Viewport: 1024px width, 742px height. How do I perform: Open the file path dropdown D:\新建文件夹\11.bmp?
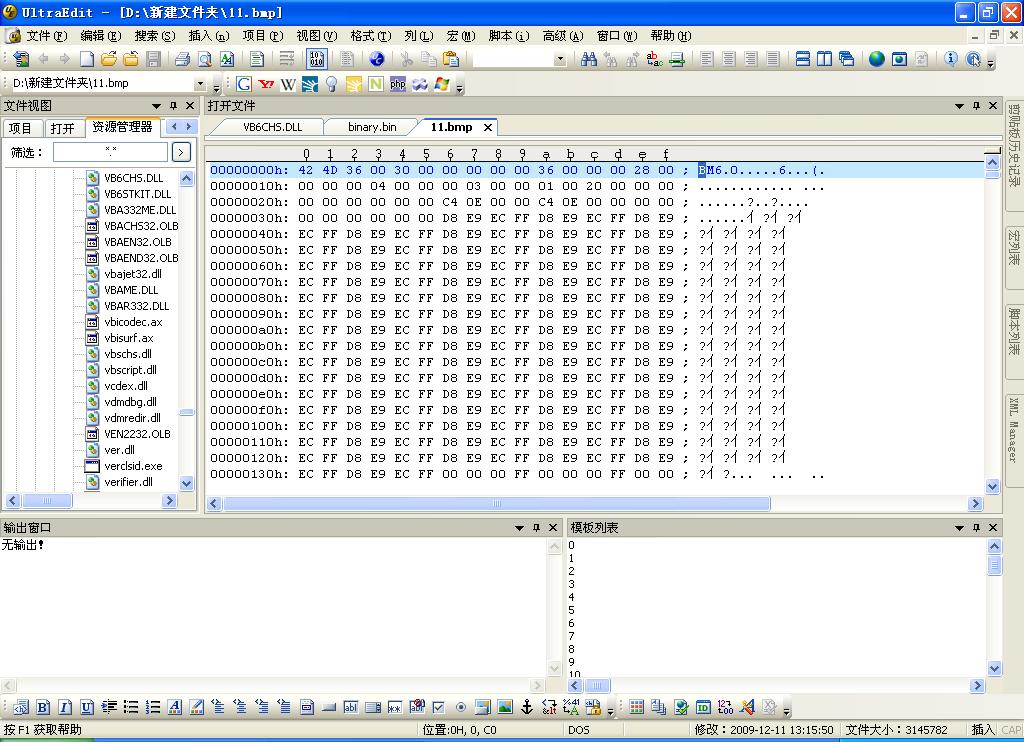coord(200,84)
